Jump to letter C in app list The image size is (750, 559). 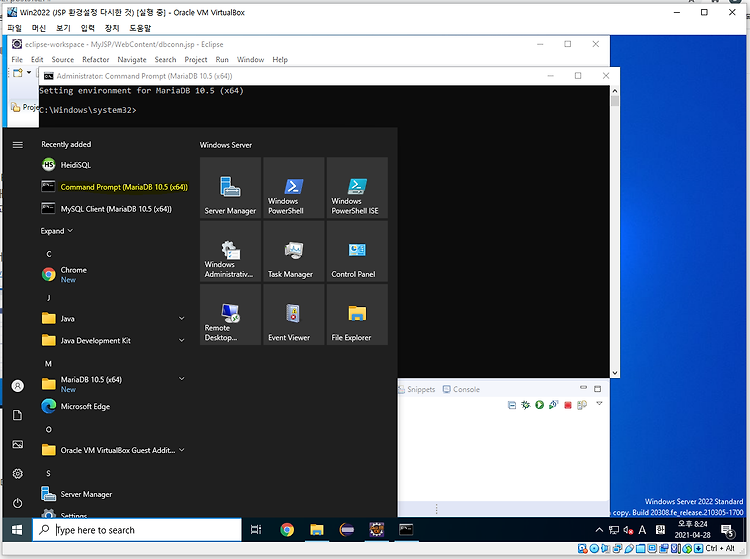coord(49,254)
